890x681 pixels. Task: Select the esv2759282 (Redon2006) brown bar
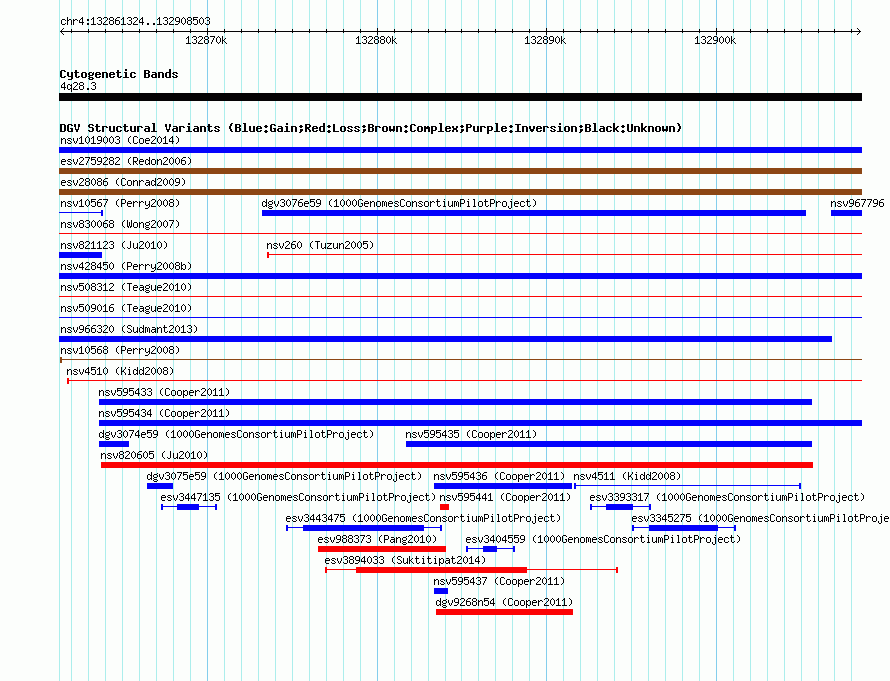point(460,171)
